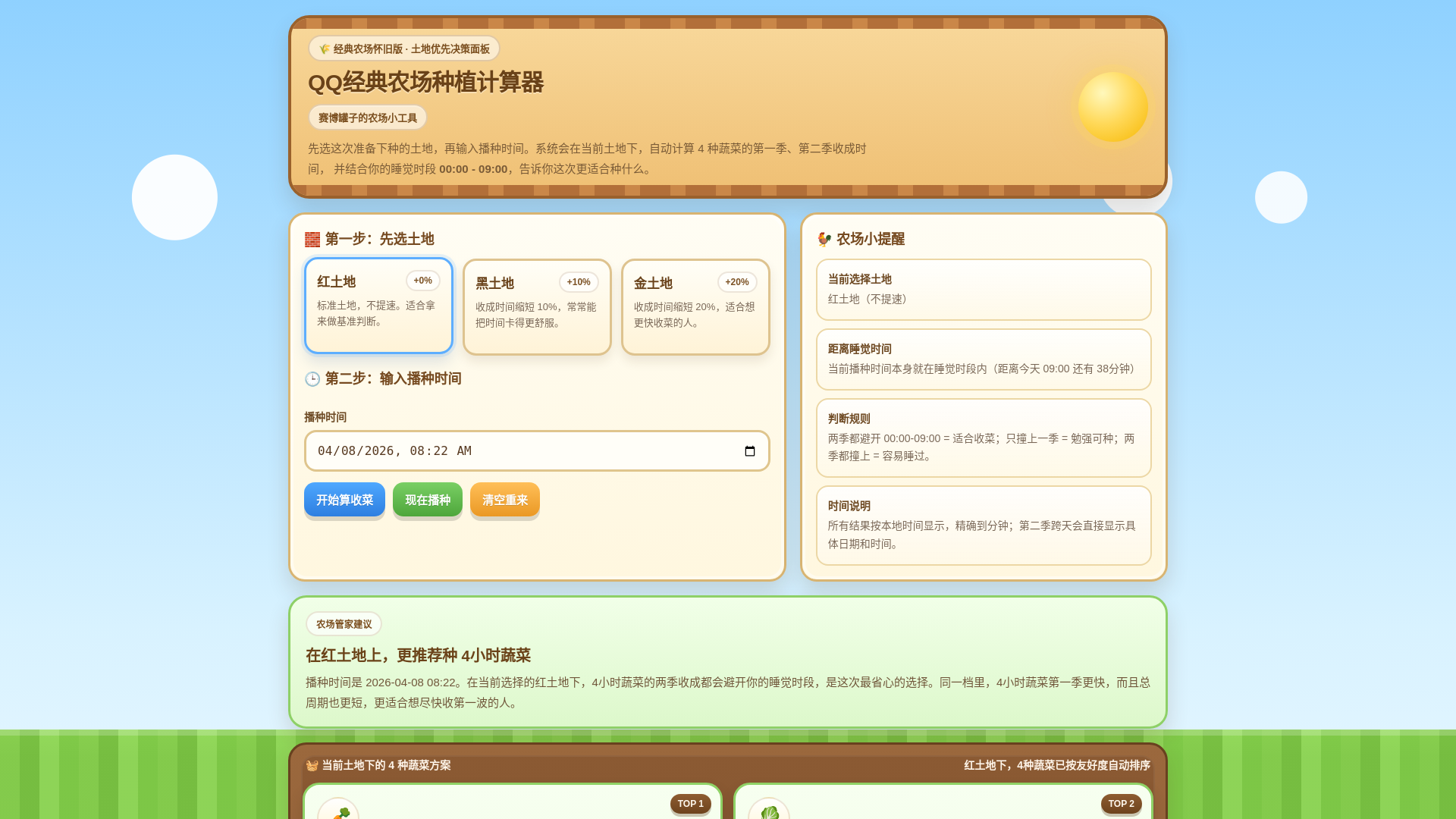Click the 判断规则 reminder card
Viewport: 1456px width, 819px height.
984,438
